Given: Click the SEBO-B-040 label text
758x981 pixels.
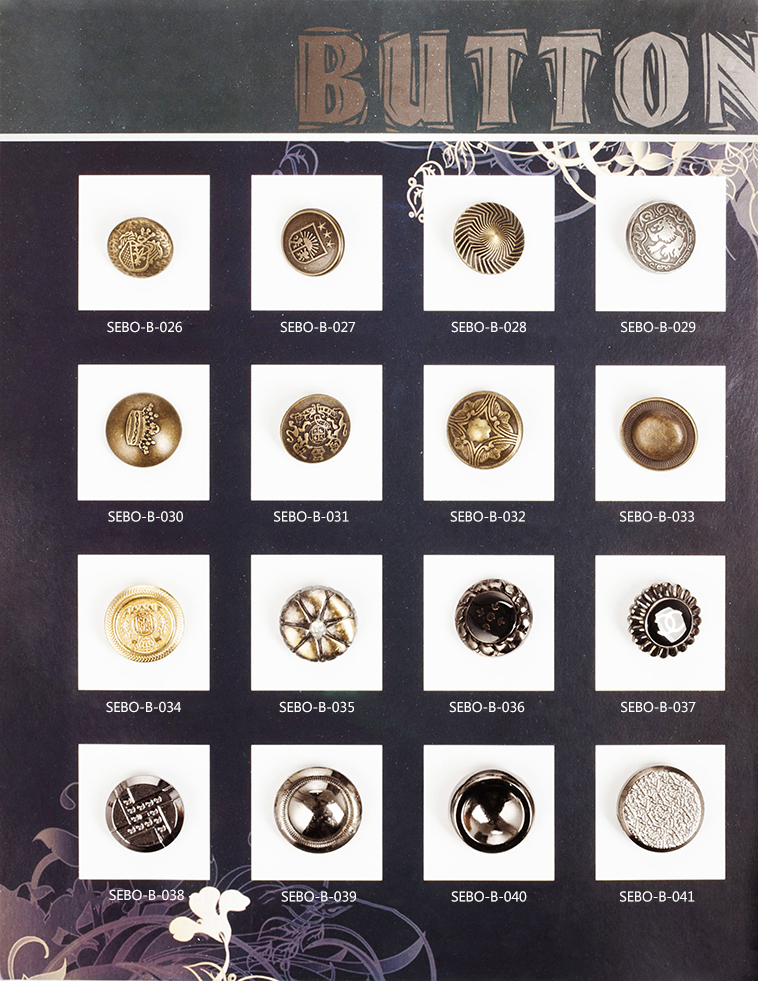Looking at the screenshot, I should [x=488, y=897].
